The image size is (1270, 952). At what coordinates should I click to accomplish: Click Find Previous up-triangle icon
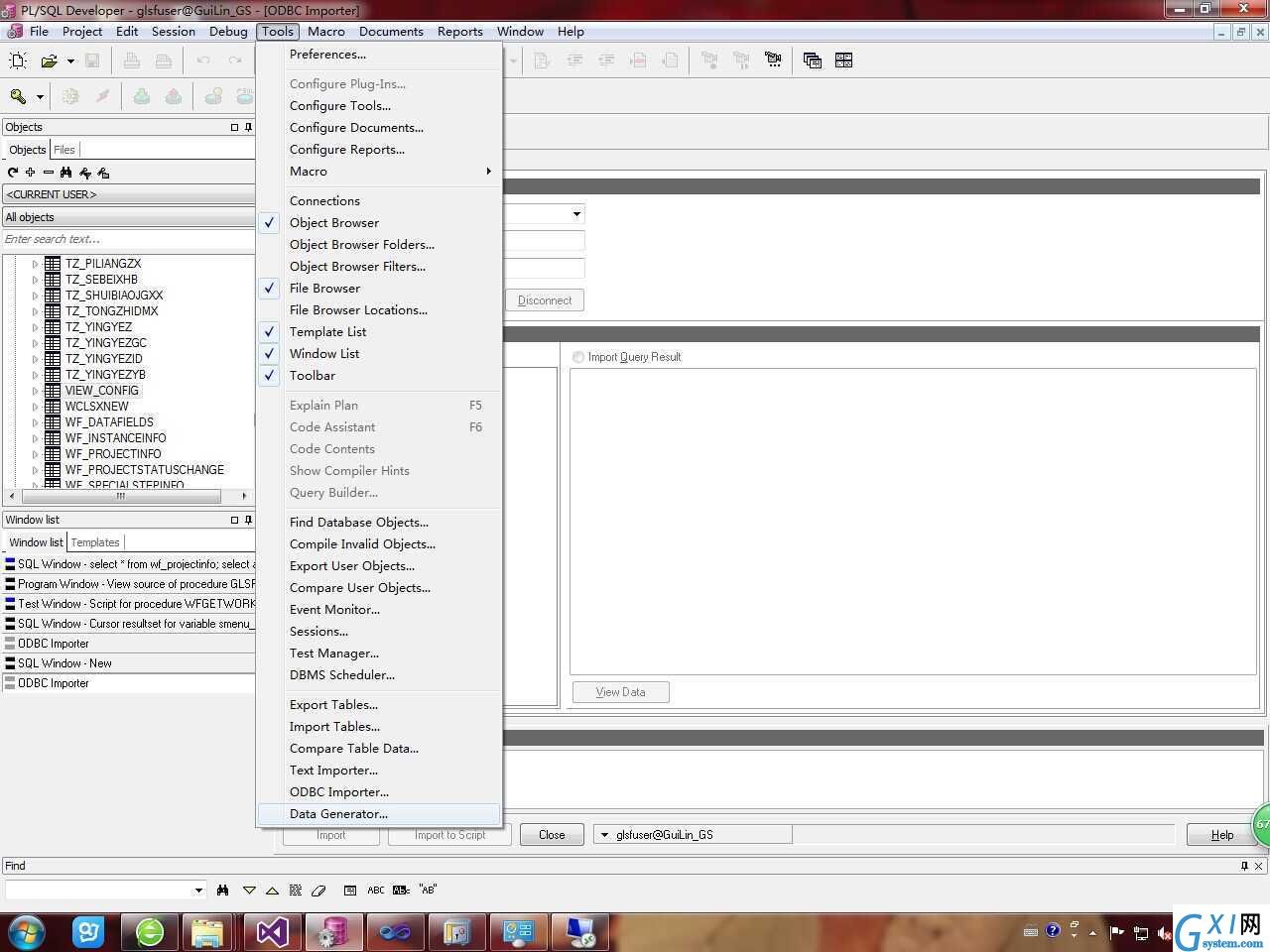point(272,891)
